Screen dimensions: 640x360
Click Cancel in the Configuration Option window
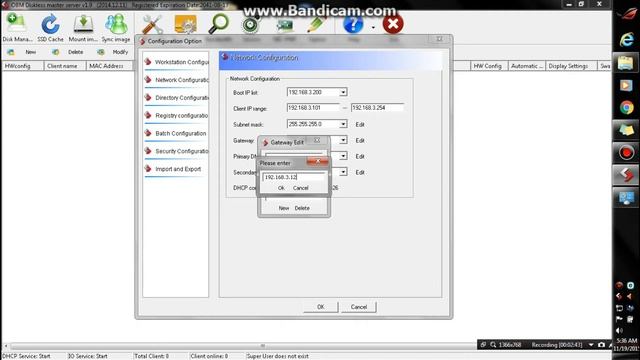[359, 307]
